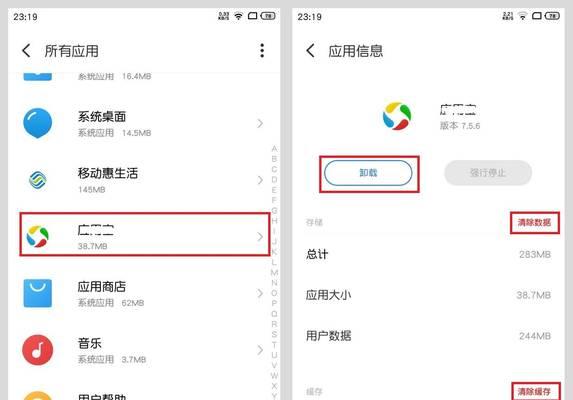Go back from the 应用信息 screen

[x=310, y=51]
